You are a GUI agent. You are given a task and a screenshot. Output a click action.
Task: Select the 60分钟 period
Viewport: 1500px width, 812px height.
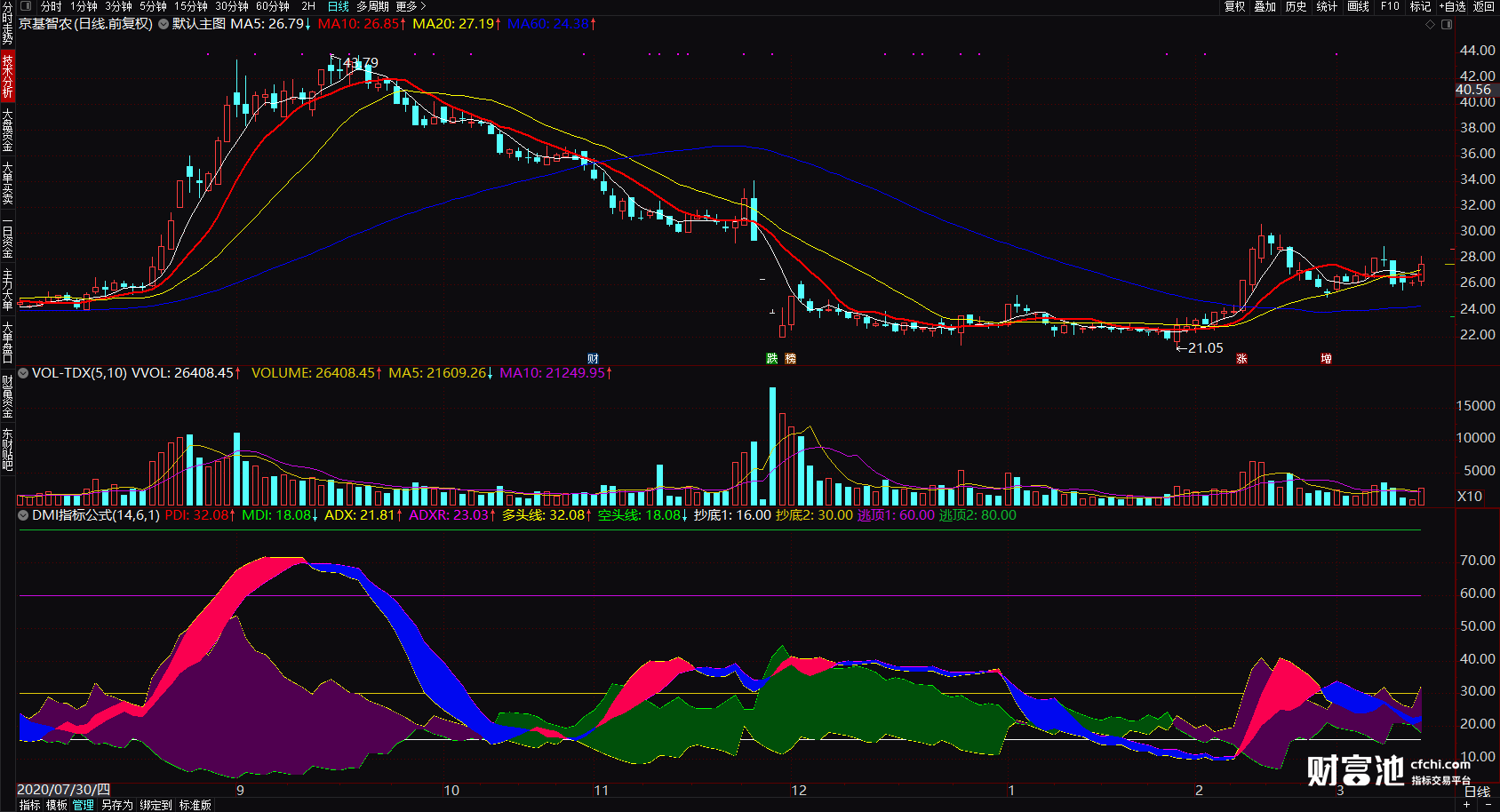(x=273, y=6)
